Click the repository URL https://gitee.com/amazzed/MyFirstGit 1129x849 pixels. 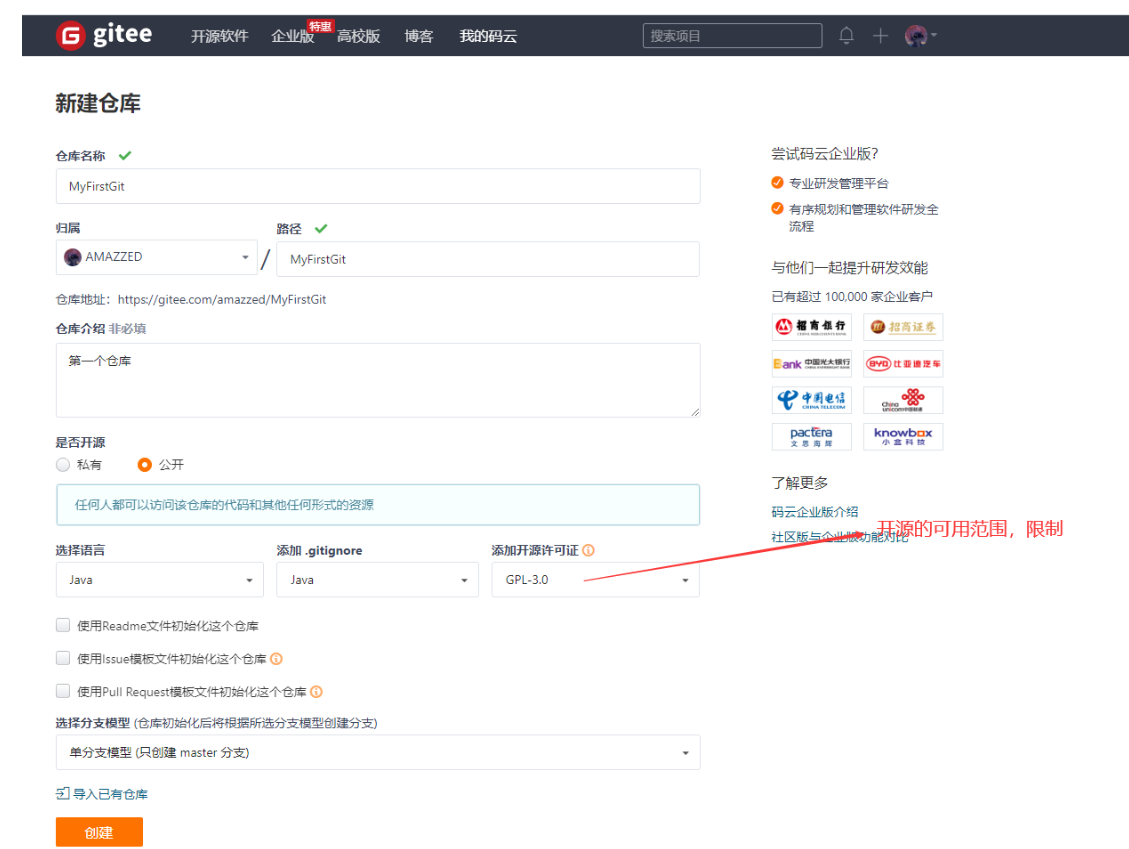[x=222, y=300]
